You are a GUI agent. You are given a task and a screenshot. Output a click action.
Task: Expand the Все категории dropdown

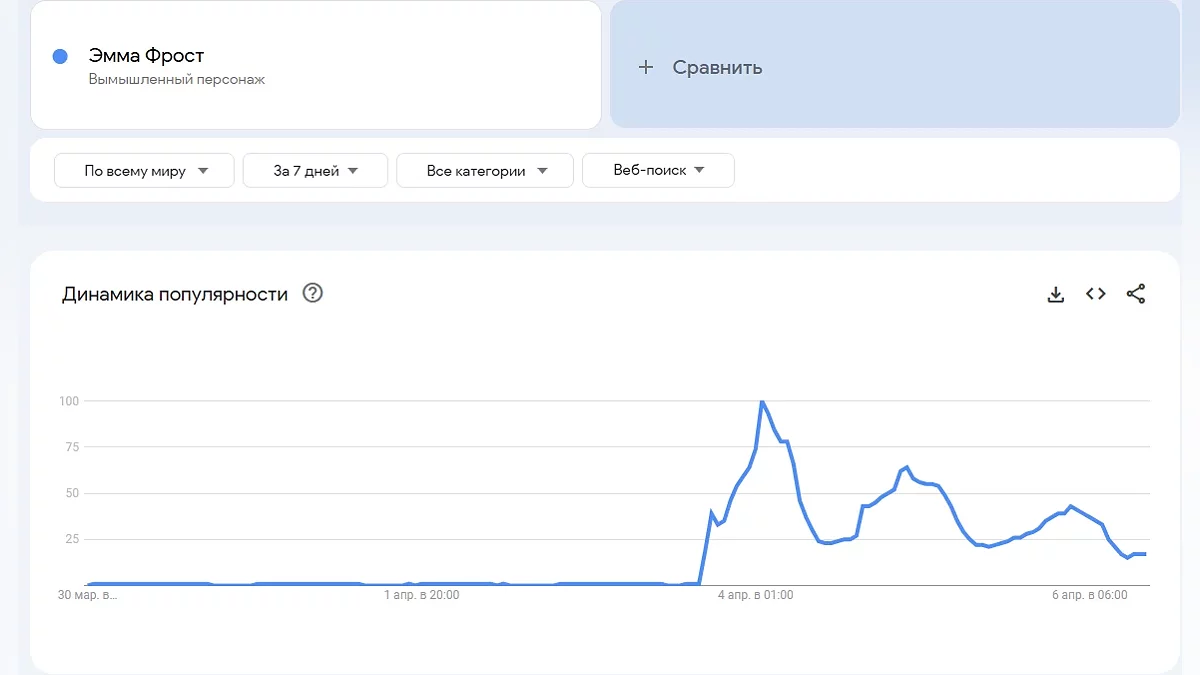tap(485, 171)
